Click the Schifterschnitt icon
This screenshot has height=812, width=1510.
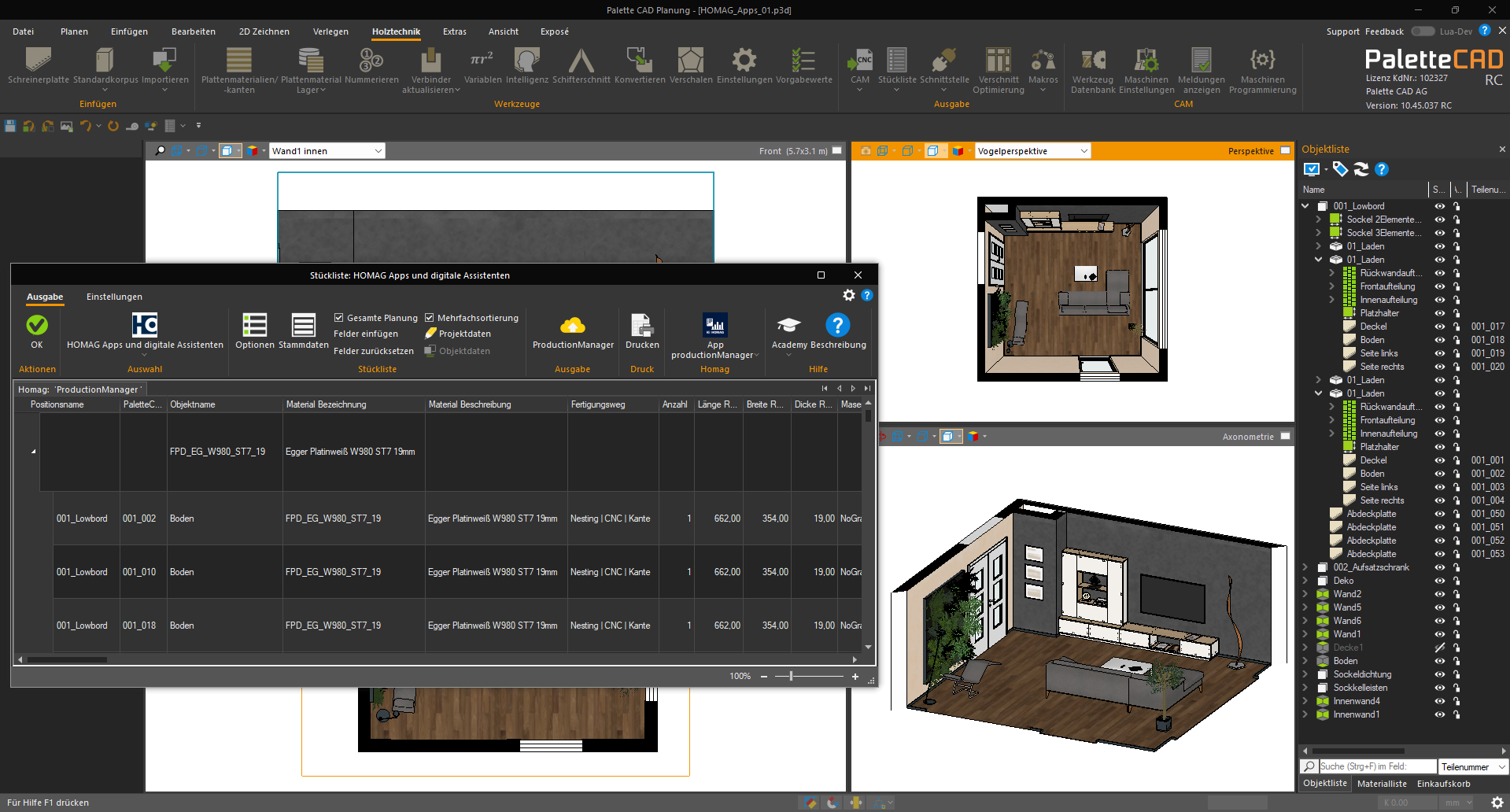tap(581, 61)
